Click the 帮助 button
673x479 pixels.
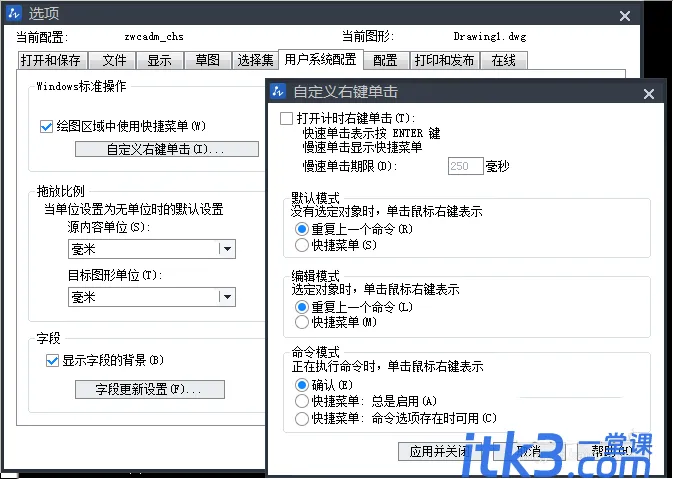click(612, 452)
